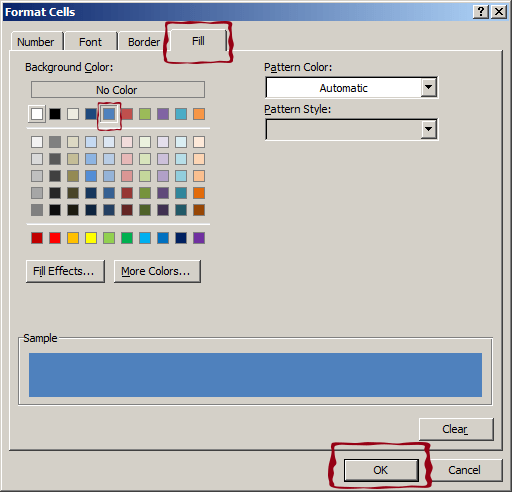Choose yellow standard color swatch

[x=91, y=238]
